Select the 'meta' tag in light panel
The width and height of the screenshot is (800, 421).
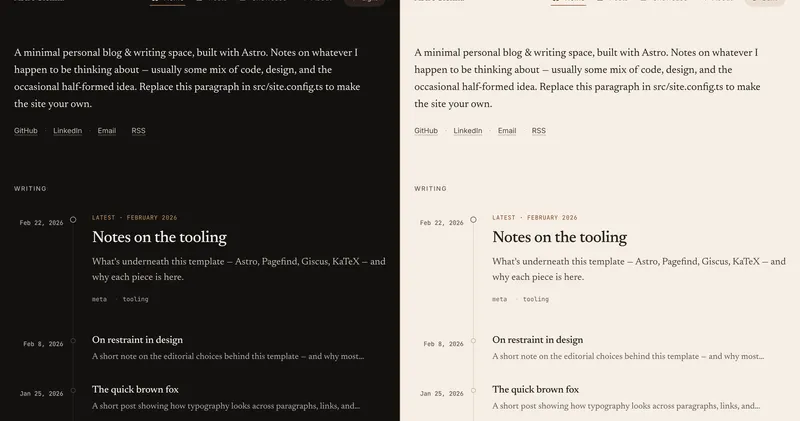[x=500, y=299]
